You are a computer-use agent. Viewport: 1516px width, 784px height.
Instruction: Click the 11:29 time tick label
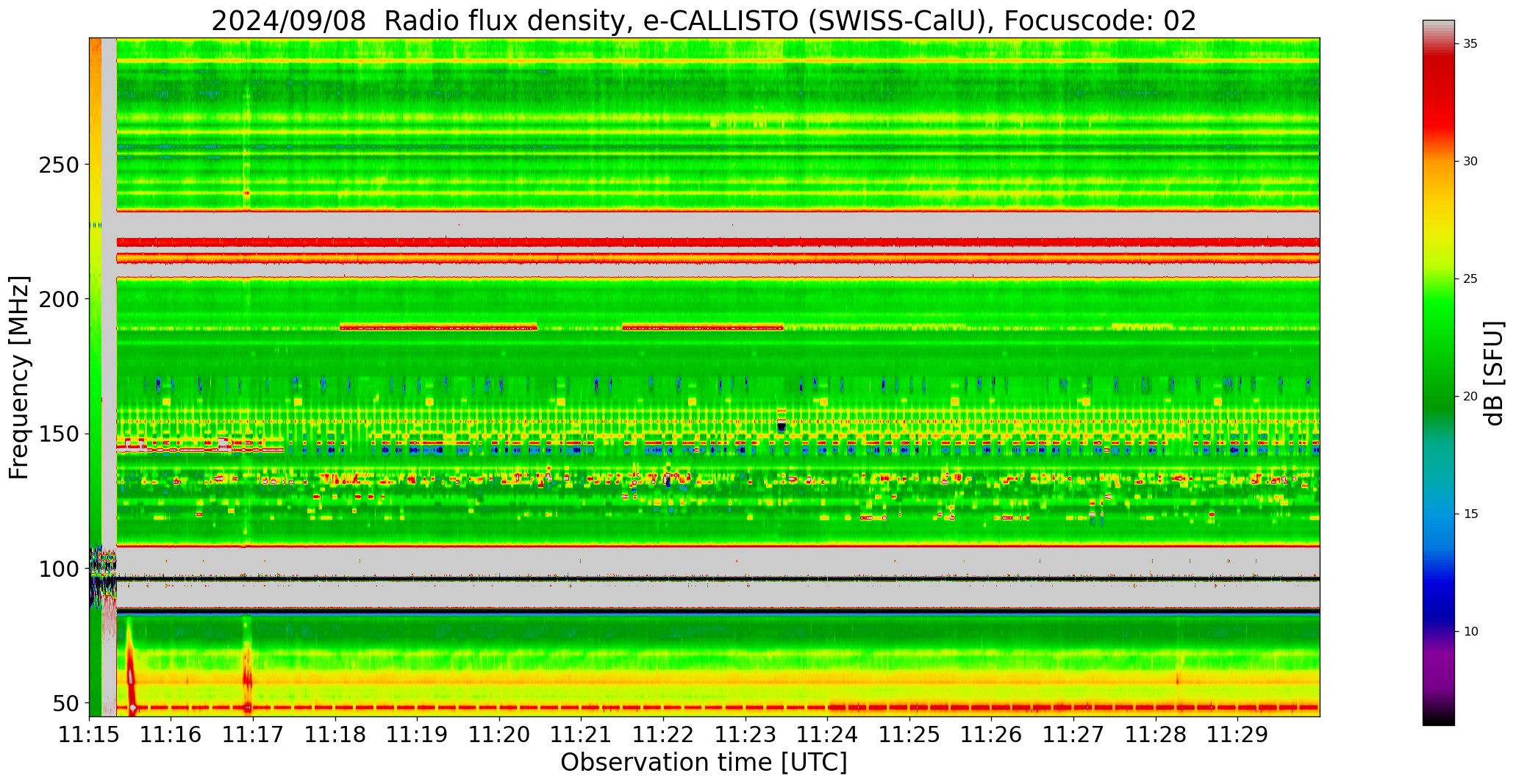click(1238, 735)
